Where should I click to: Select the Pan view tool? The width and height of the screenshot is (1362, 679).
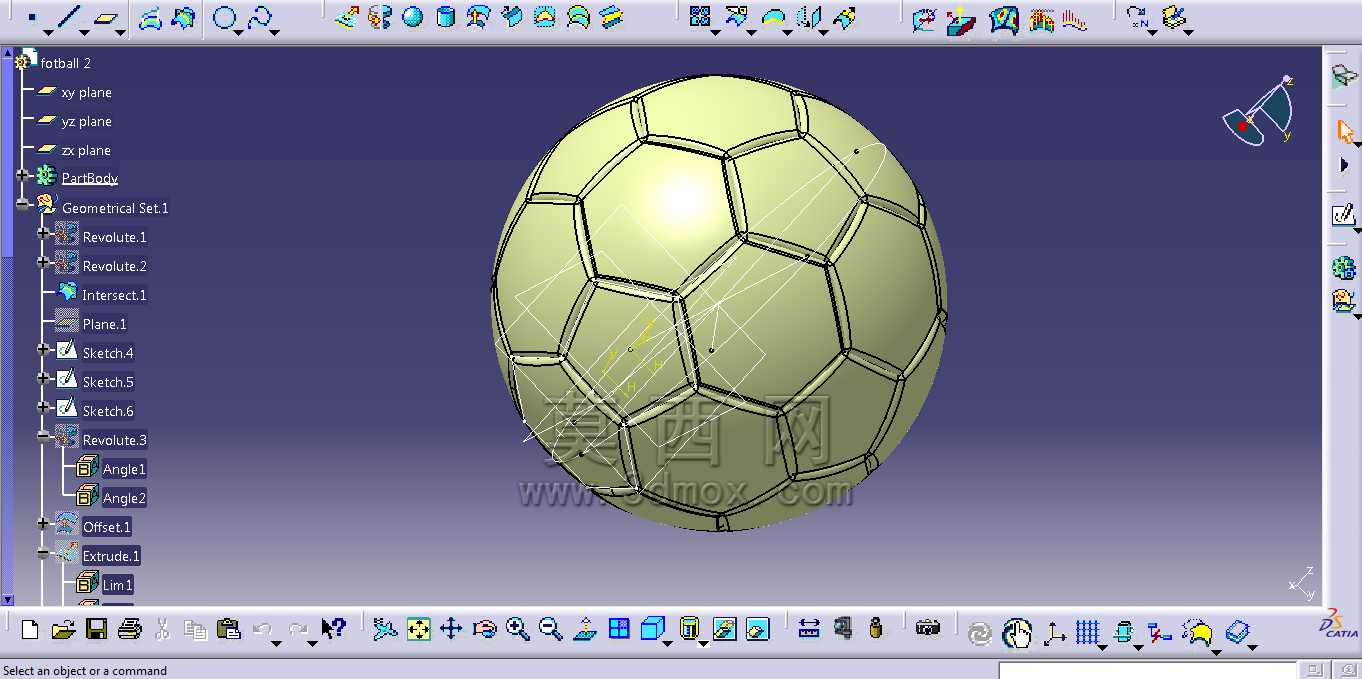click(451, 629)
